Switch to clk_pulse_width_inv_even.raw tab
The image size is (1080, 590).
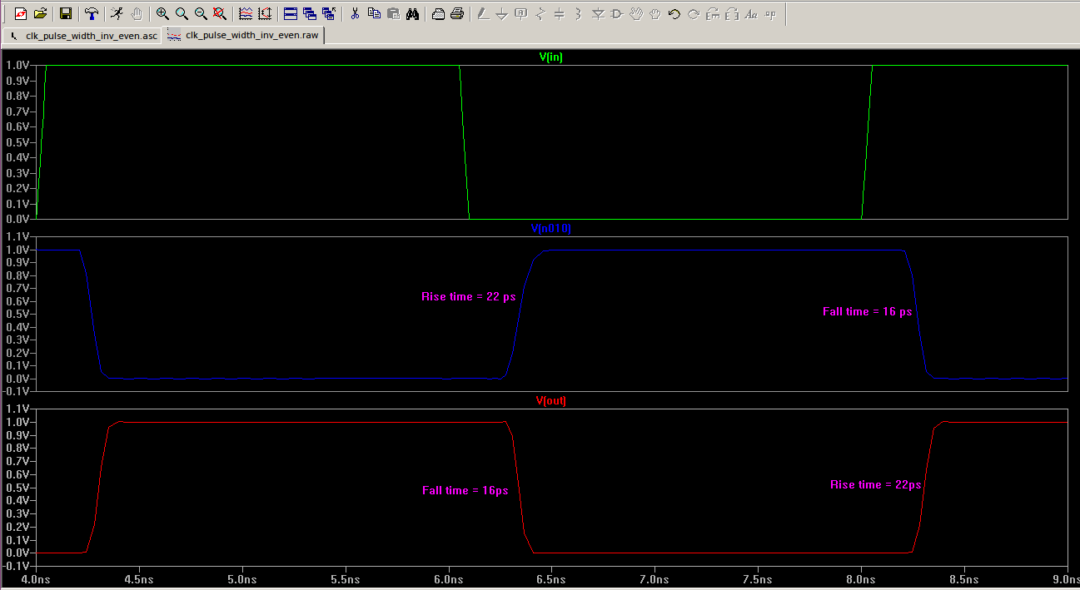tap(244, 35)
